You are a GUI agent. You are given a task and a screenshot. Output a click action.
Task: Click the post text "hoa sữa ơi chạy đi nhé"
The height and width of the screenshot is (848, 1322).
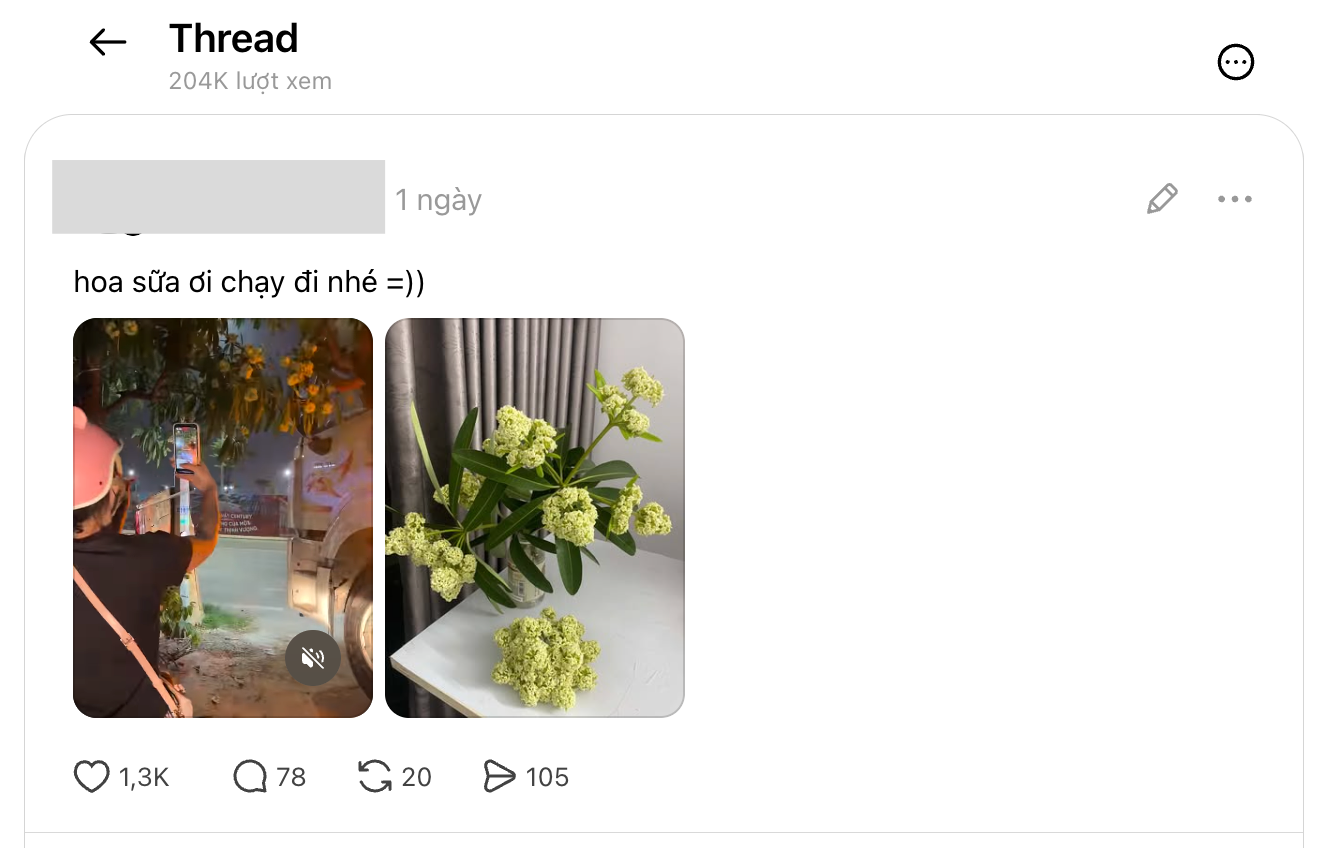(224, 283)
